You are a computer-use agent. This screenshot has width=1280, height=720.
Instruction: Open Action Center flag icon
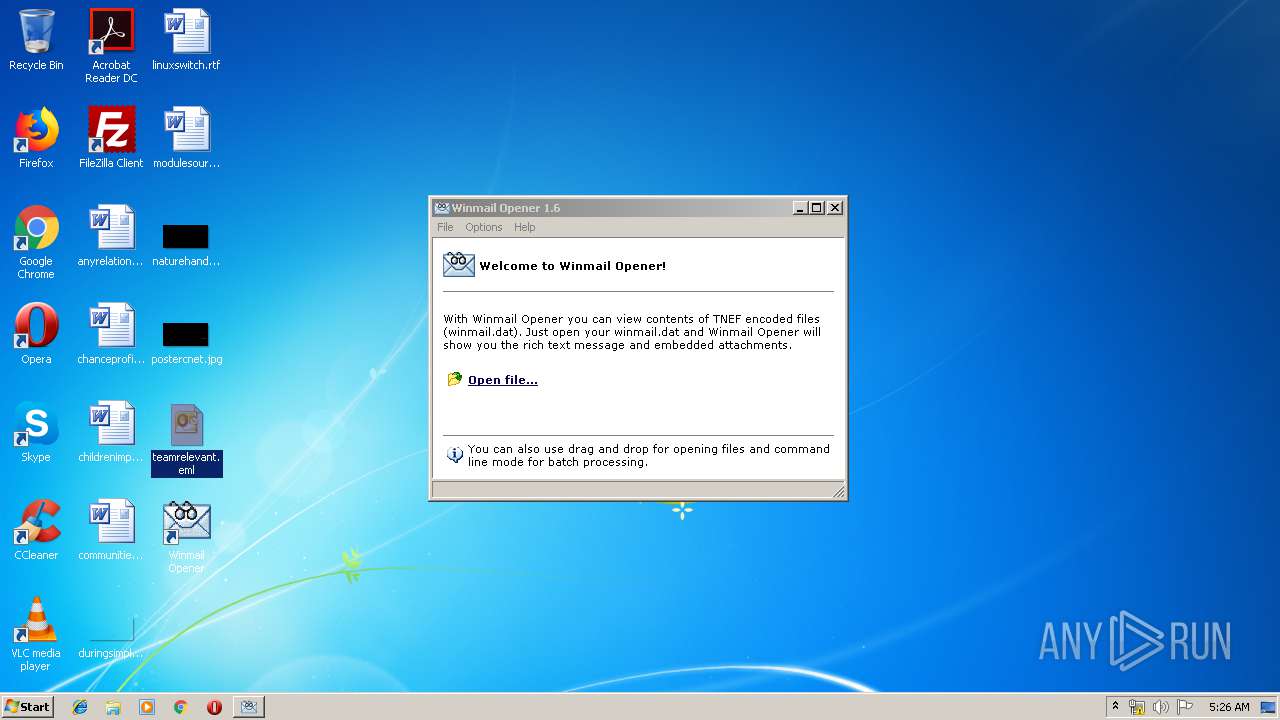click(1185, 707)
